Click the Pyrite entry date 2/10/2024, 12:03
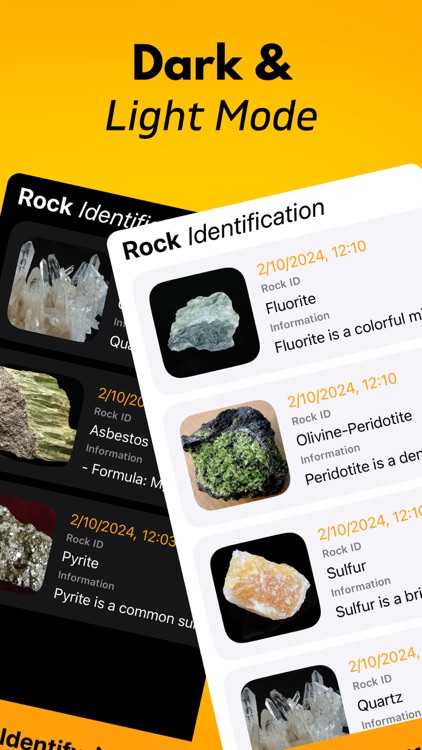 (x=123, y=531)
